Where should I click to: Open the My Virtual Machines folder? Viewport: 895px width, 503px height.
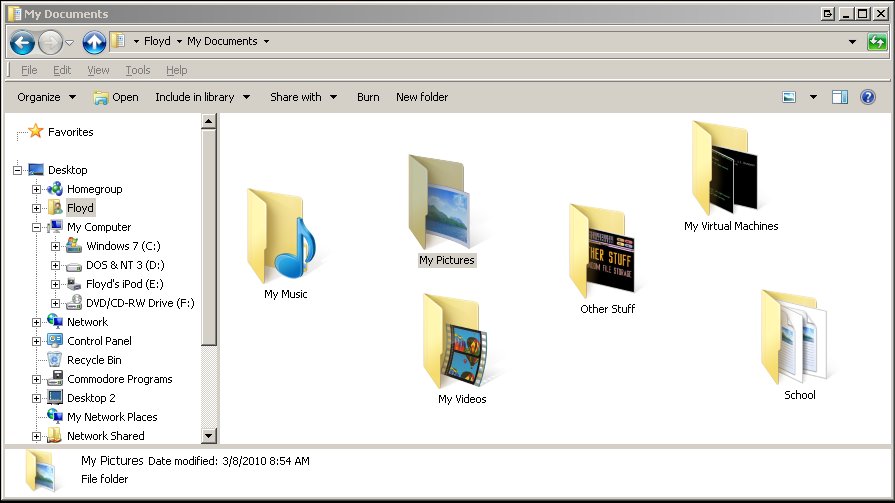[730, 175]
